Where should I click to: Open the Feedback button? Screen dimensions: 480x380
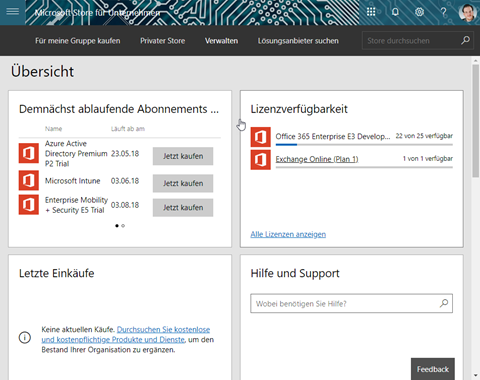(433, 369)
